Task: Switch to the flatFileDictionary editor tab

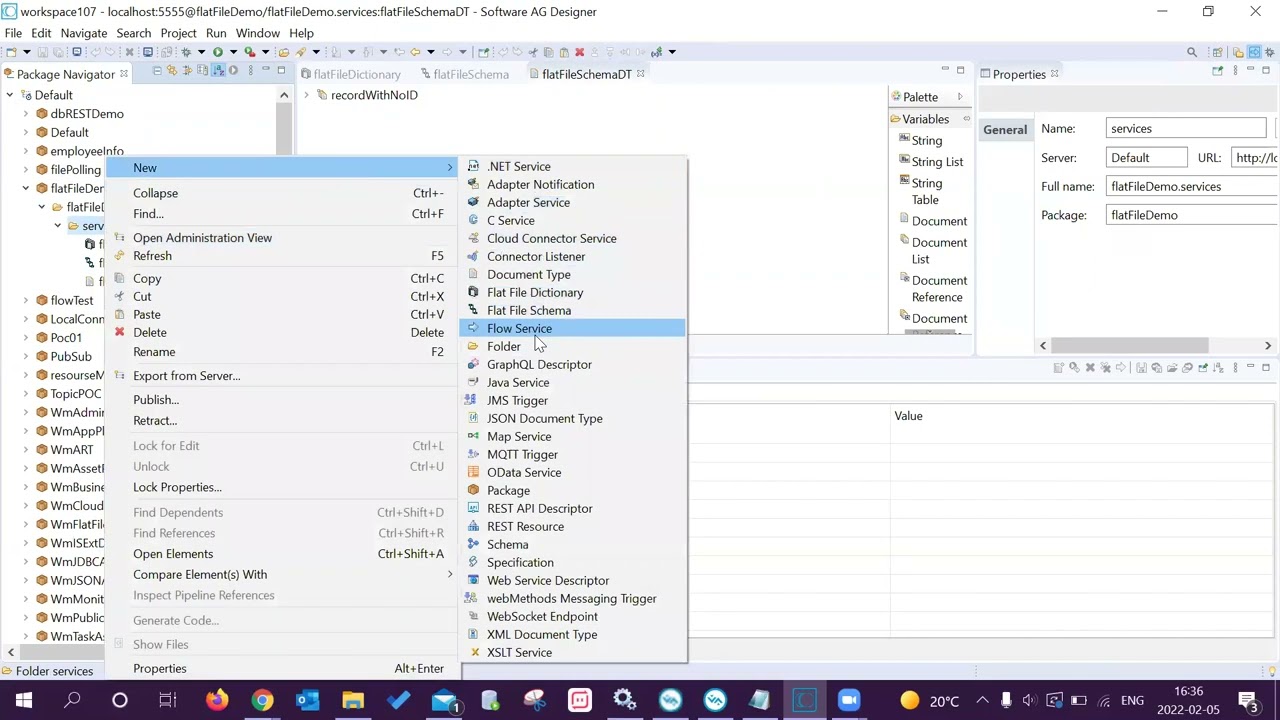Action: tap(349, 74)
